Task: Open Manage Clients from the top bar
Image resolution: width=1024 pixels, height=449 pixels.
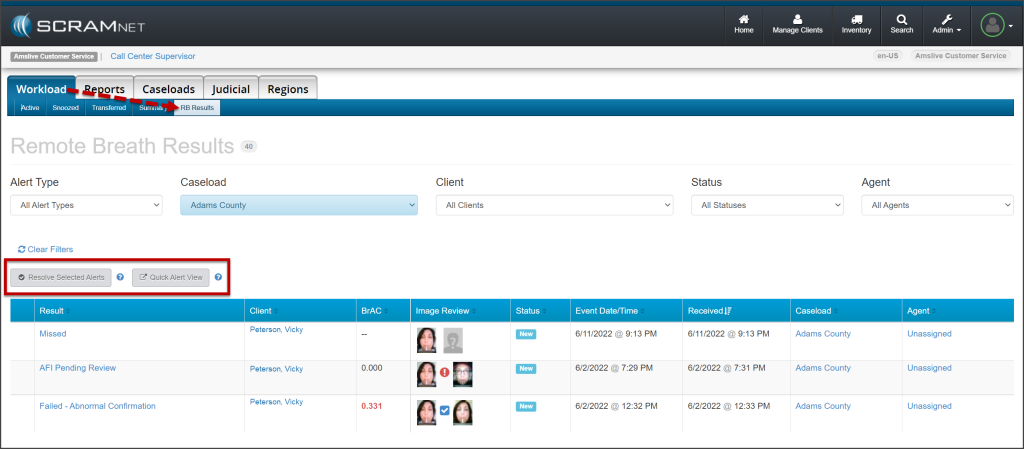Action: click(797, 23)
